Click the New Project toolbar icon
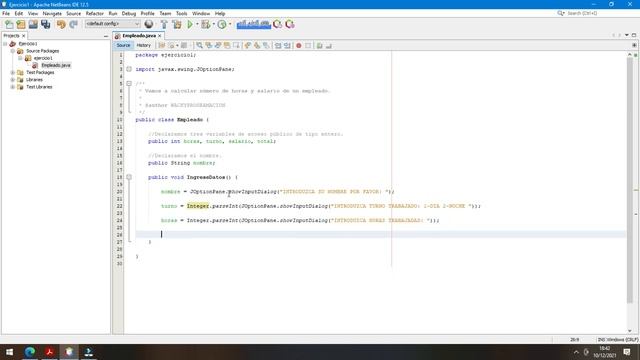This screenshot has height=360, width=640. click(21, 24)
